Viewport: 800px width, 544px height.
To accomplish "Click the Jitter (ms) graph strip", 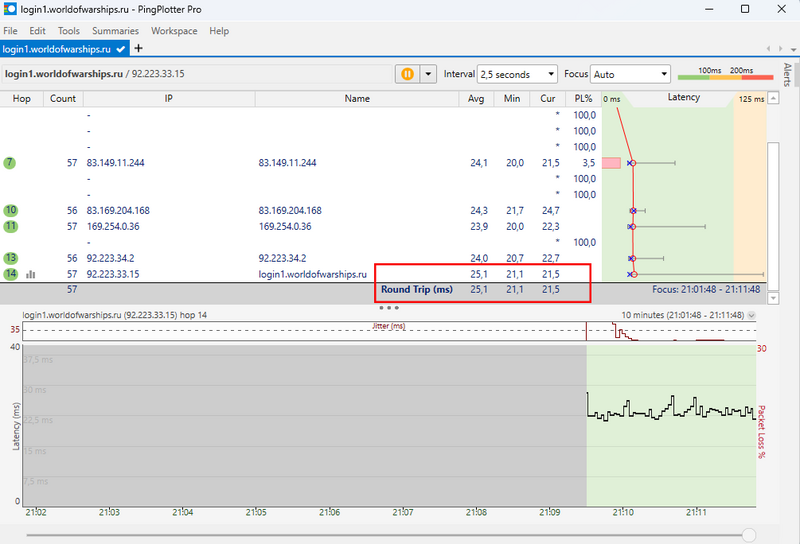I will tap(389, 331).
